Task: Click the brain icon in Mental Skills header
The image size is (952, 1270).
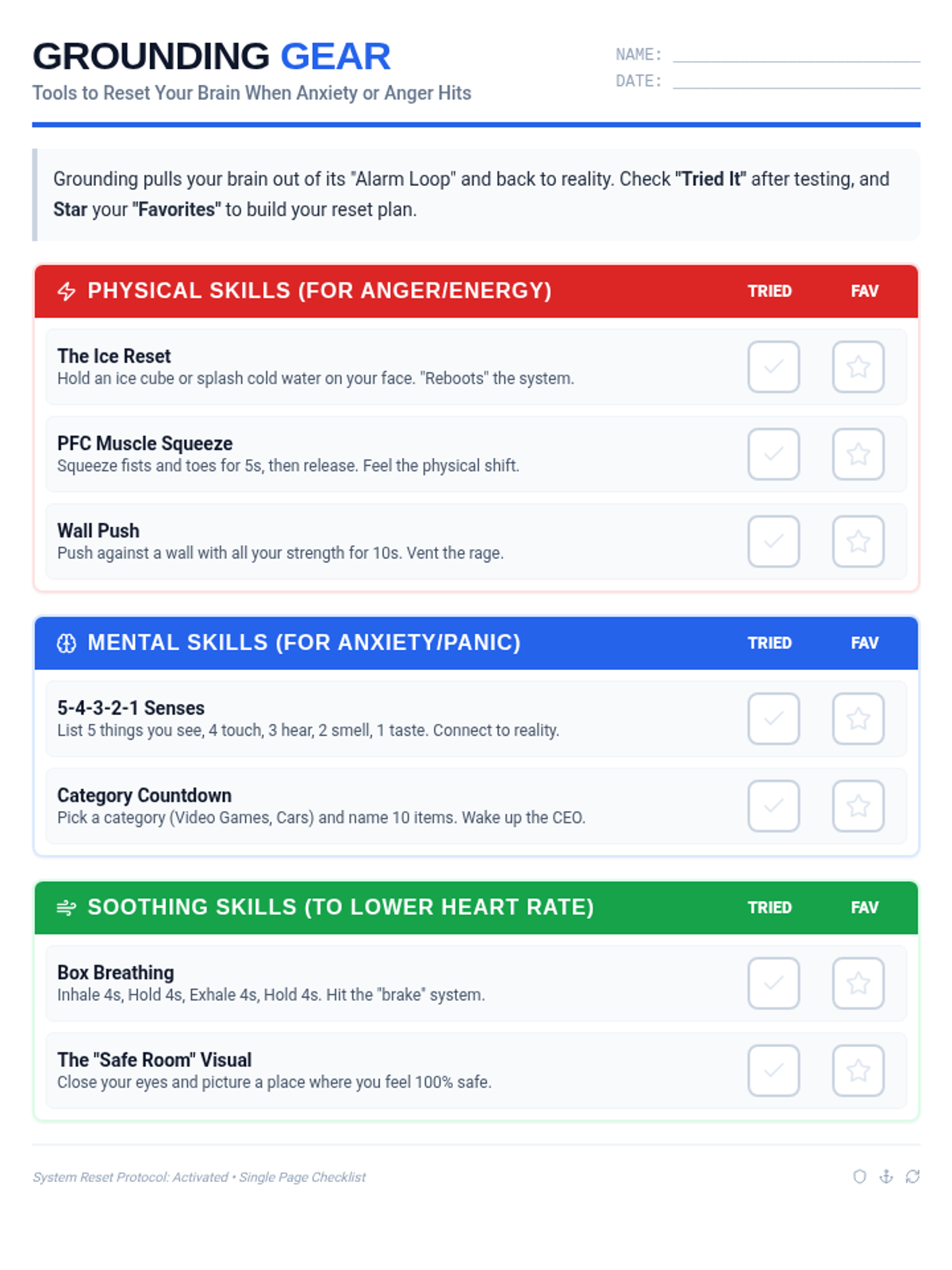Action: tap(67, 643)
